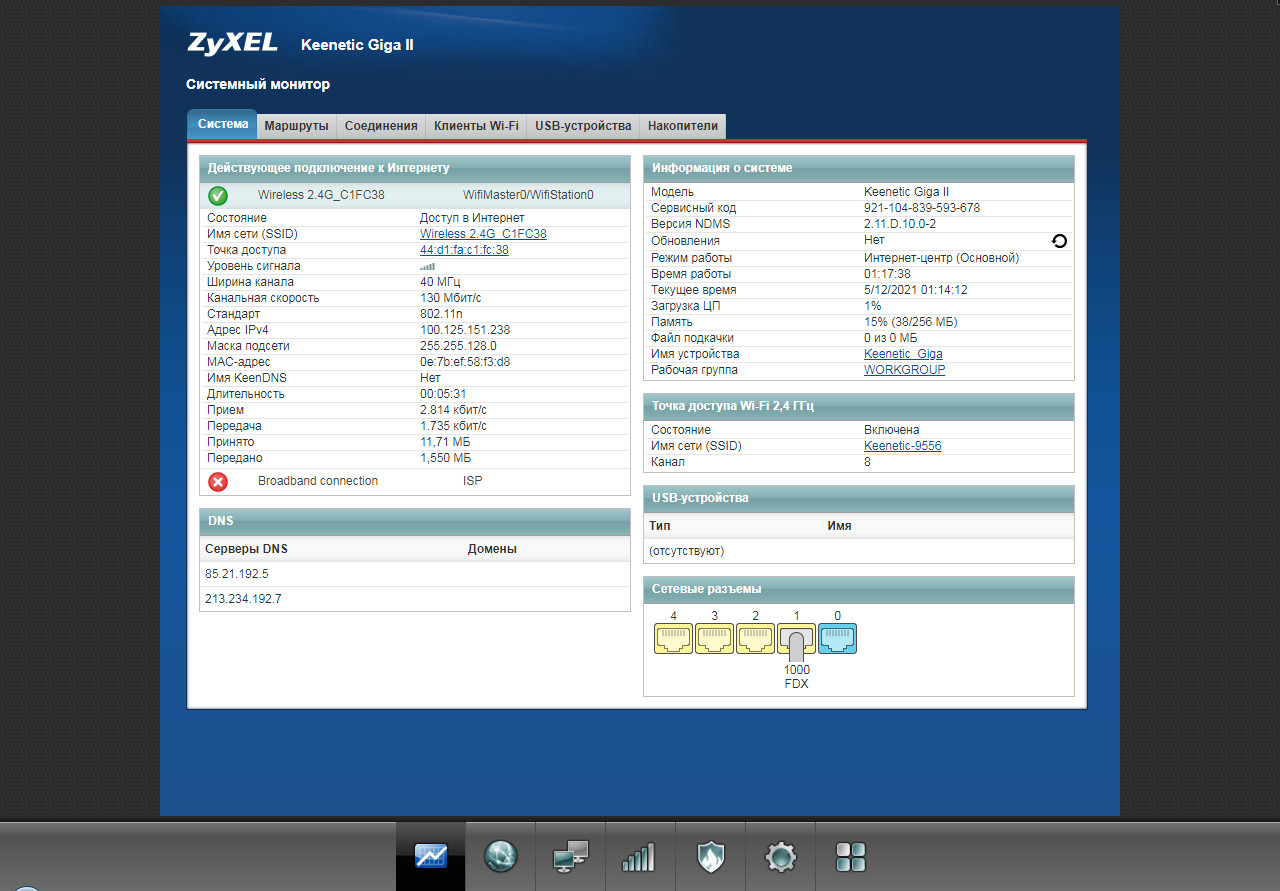Screen dimensions: 1280x891
Task: Click access point MAC 44:d1:fa:c1:fc:38 link
Action: tap(464, 250)
